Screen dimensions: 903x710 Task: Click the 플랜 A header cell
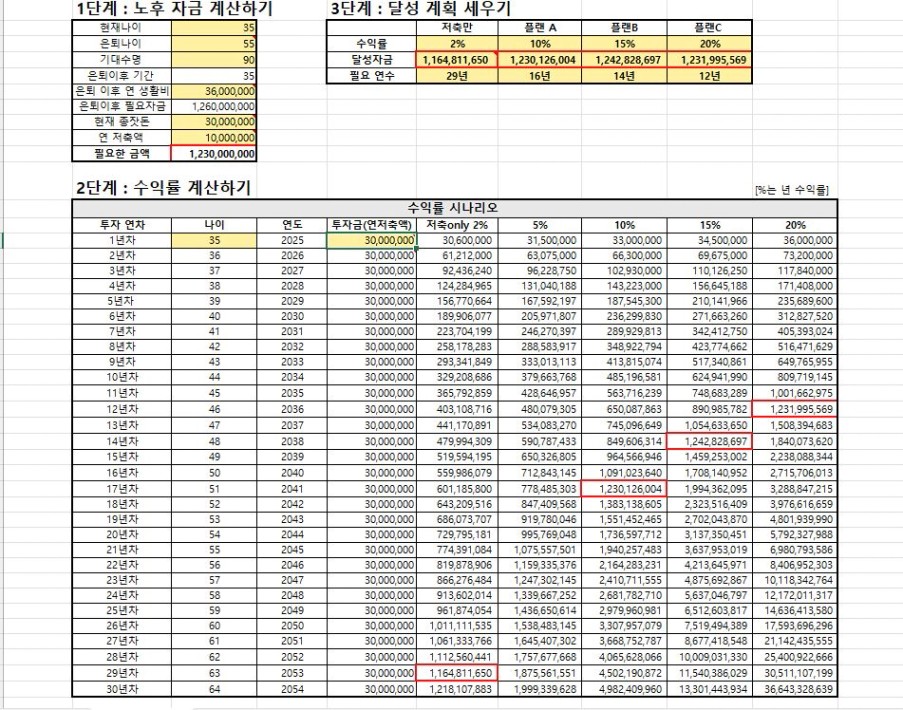coord(540,28)
